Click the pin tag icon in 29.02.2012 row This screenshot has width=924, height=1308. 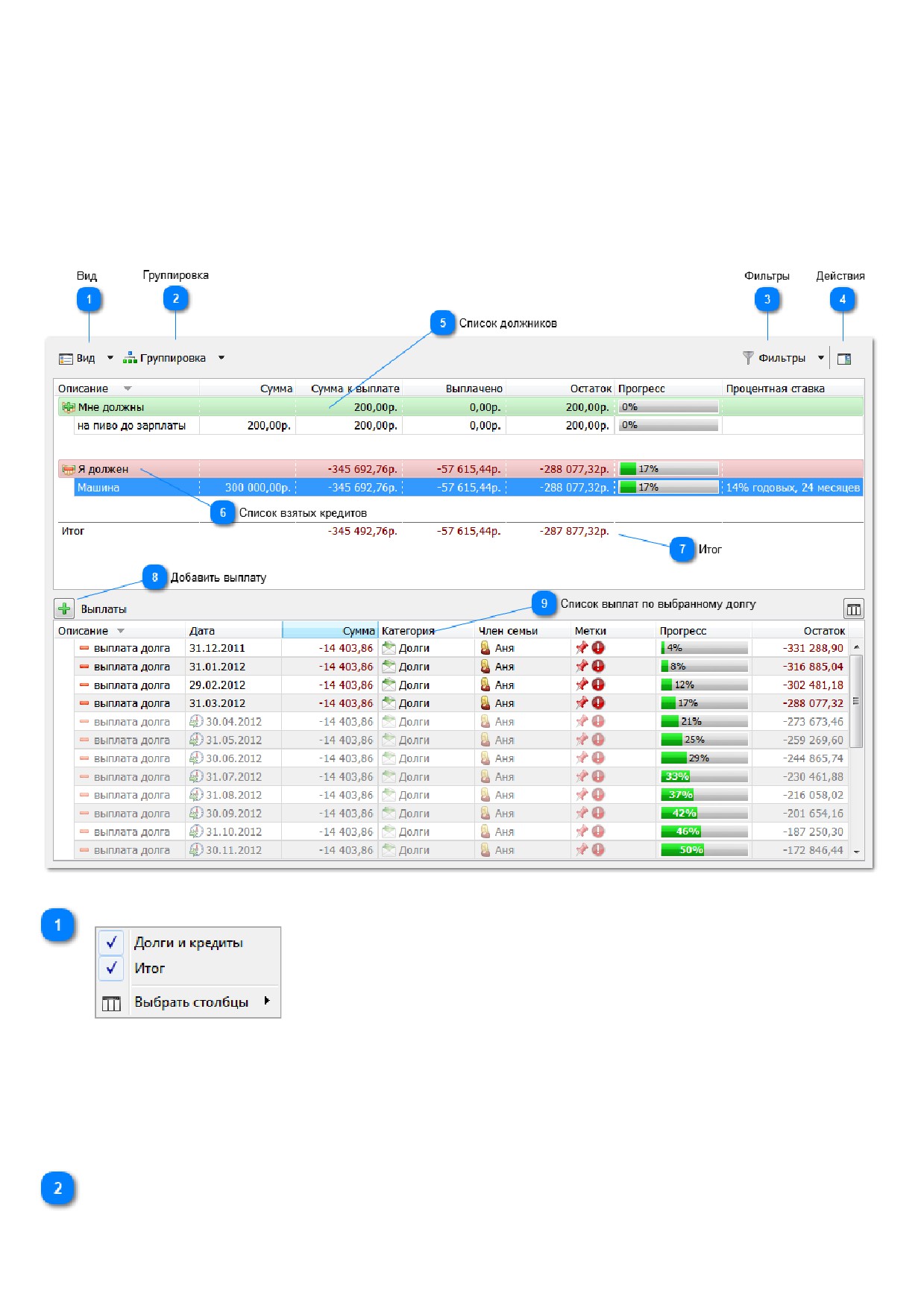pos(582,685)
